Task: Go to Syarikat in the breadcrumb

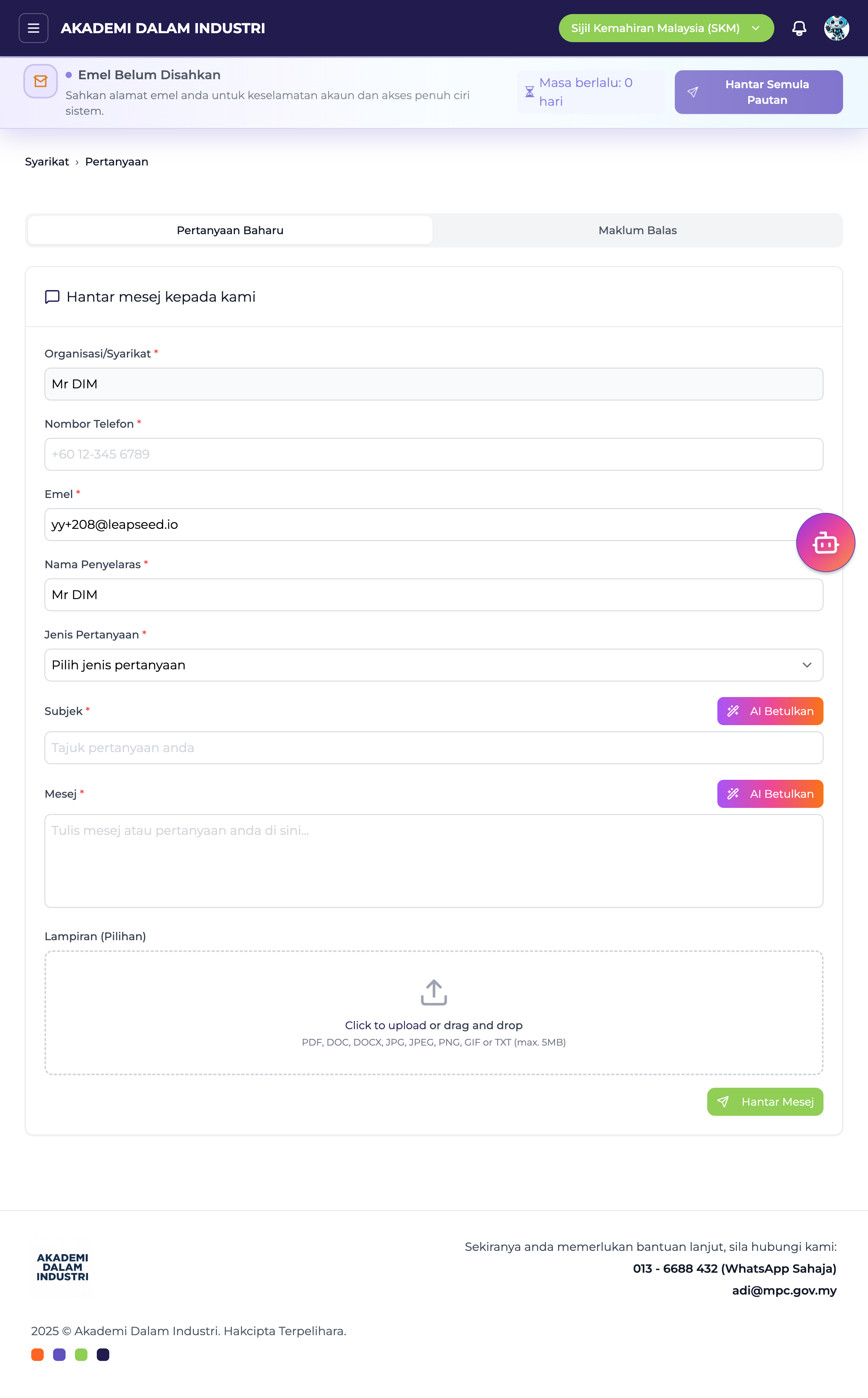Action: click(46, 162)
